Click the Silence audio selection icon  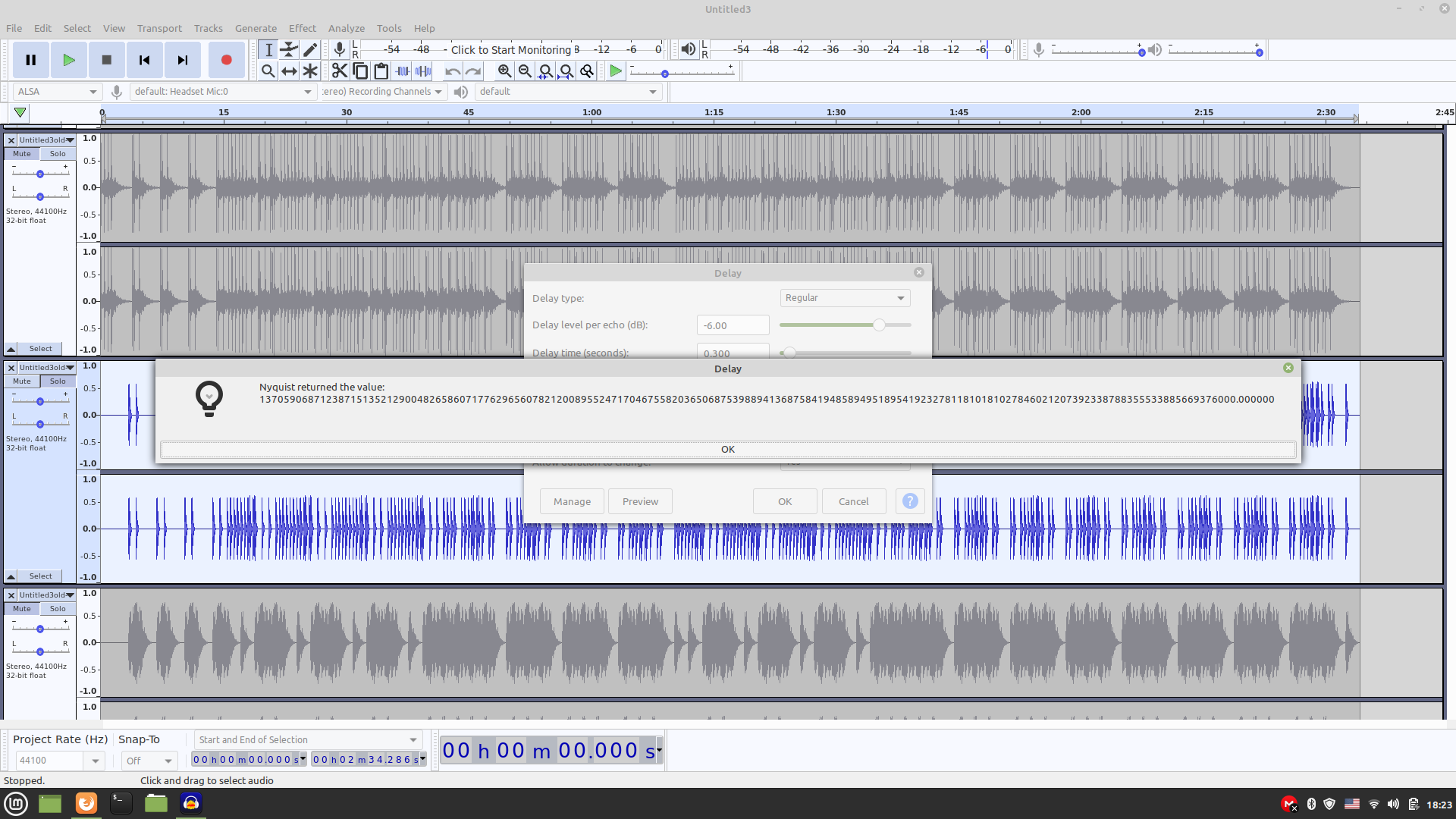(x=422, y=71)
